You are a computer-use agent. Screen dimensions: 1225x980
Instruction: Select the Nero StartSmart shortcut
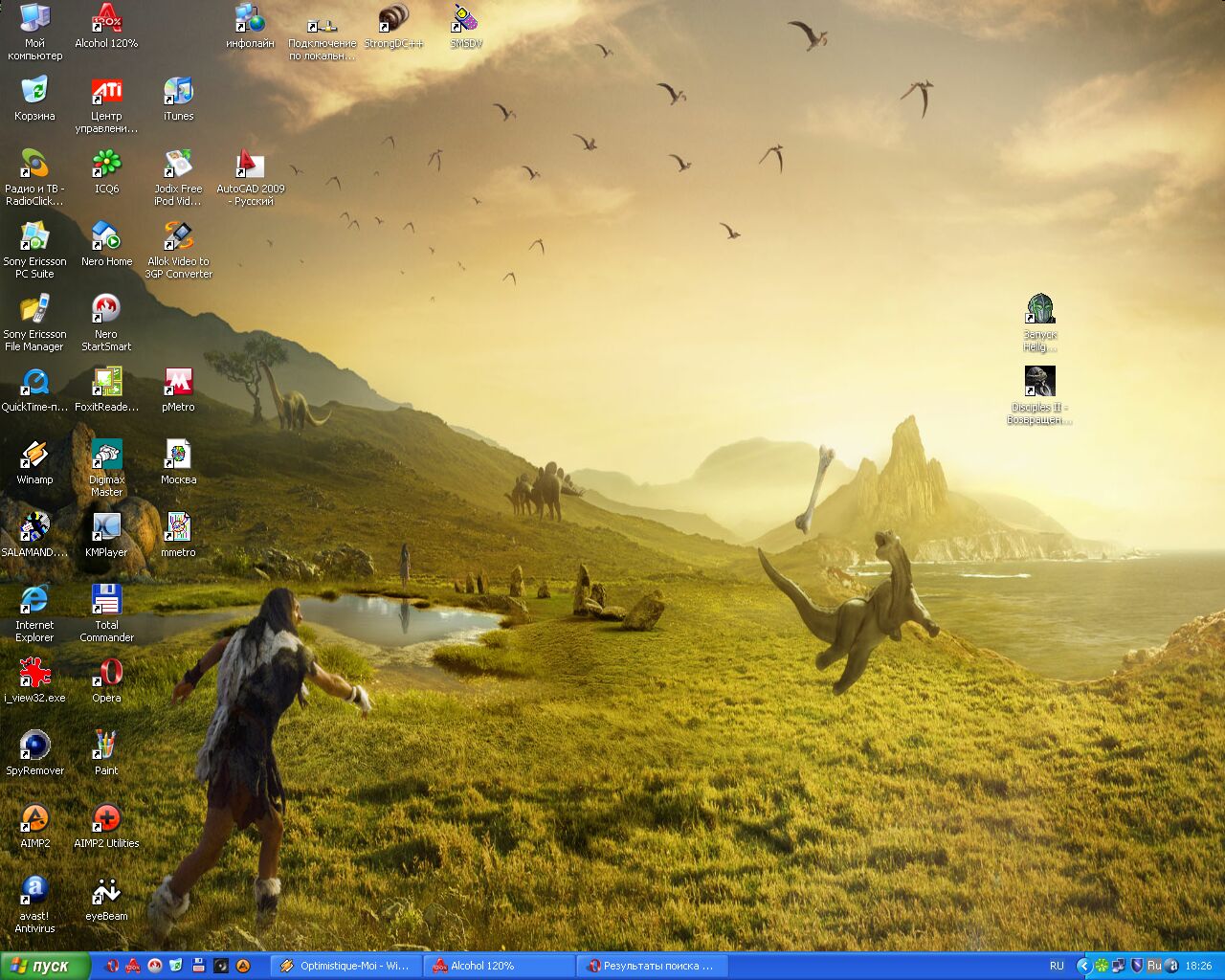pyautogui.click(x=106, y=323)
